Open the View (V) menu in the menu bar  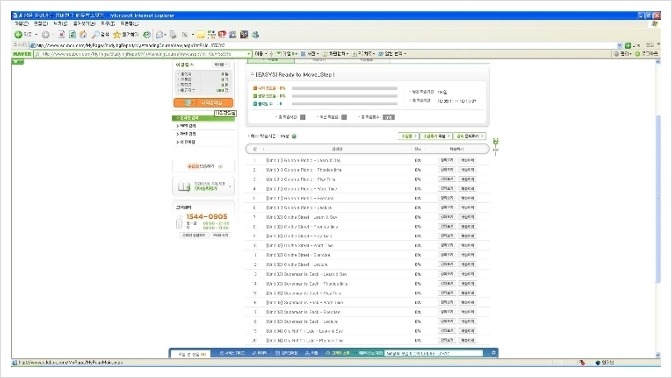coord(60,24)
